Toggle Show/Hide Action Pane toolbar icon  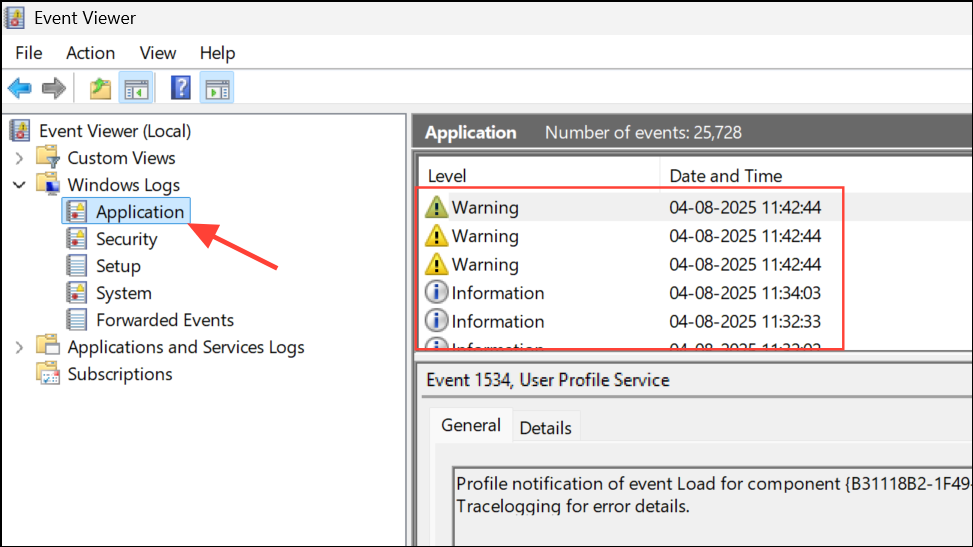pyautogui.click(x=216, y=88)
